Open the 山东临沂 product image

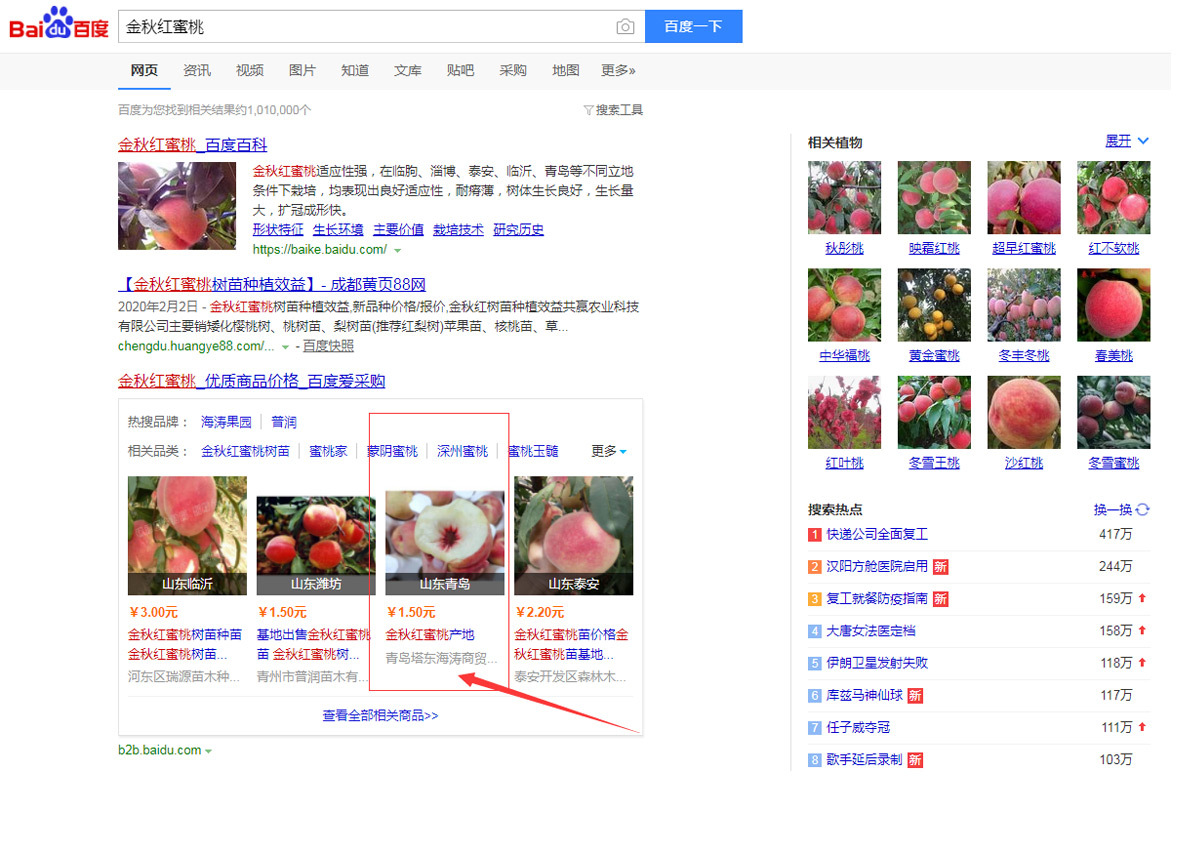(187, 535)
